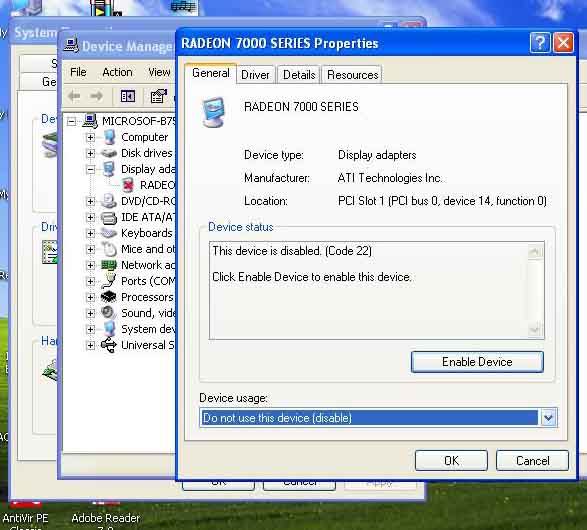Viewport: 587px width, 530px height.
Task: Click Device status scrollbar down arrow
Action: point(535,329)
